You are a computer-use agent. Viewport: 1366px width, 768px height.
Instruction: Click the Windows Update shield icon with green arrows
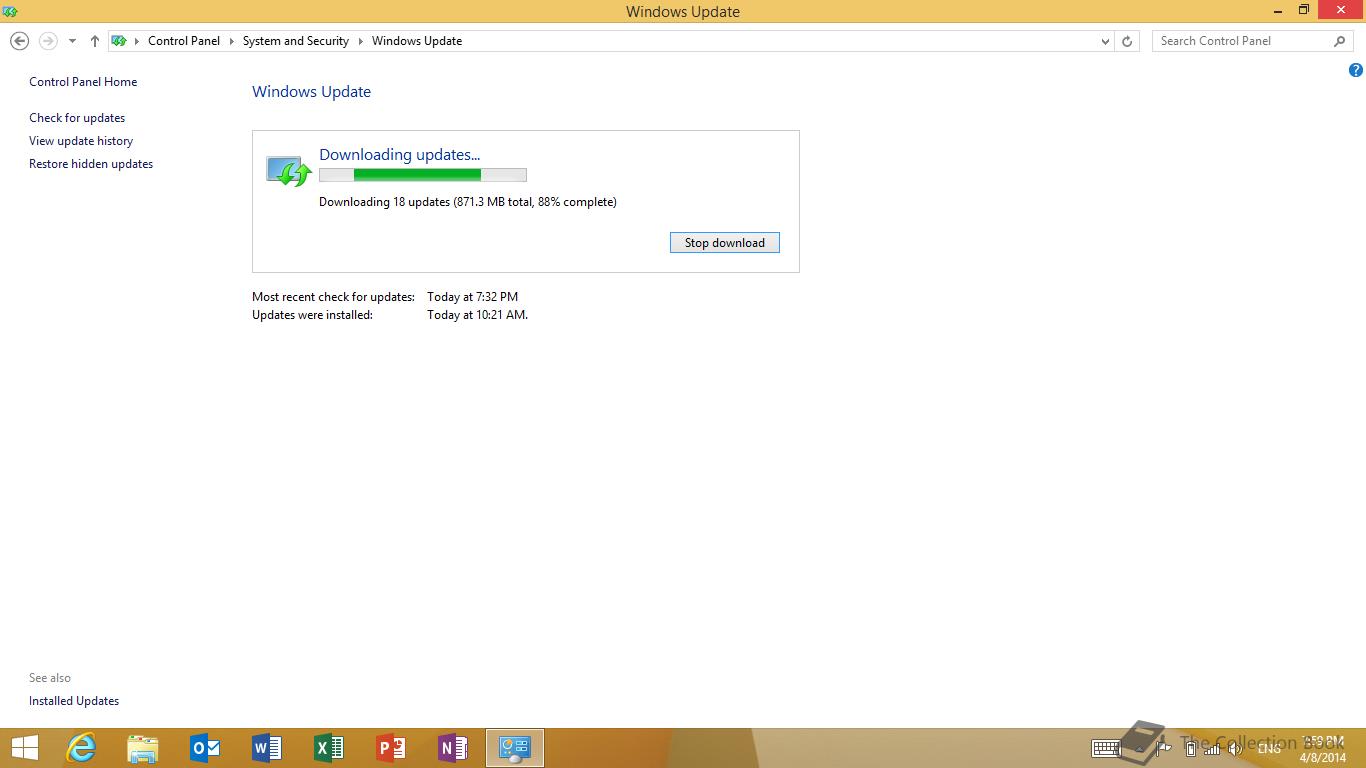pyautogui.click(x=289, y=171)
